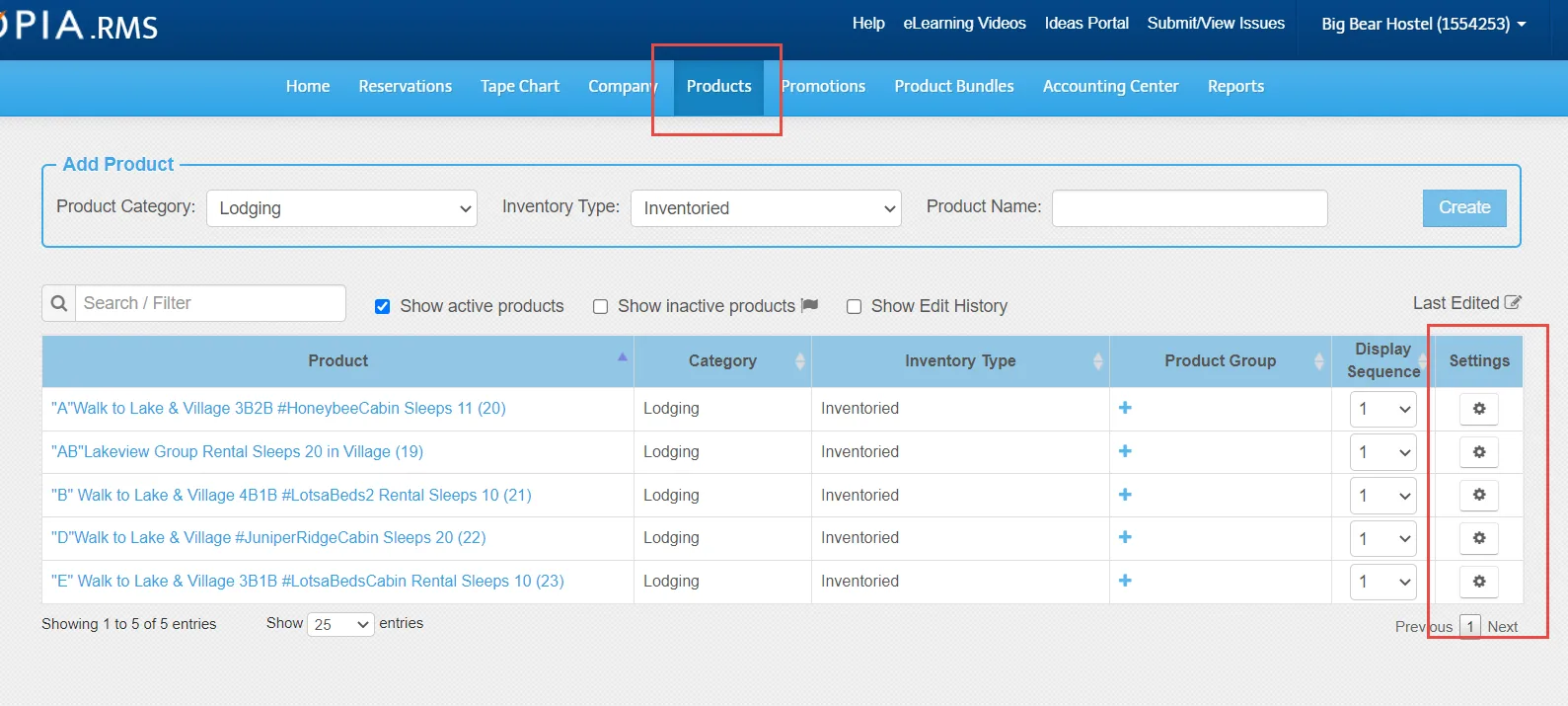Open settings gear for "D"Walk JuniperRidgeCabin
1568x706 pixels.
(x=1478, y=538)
